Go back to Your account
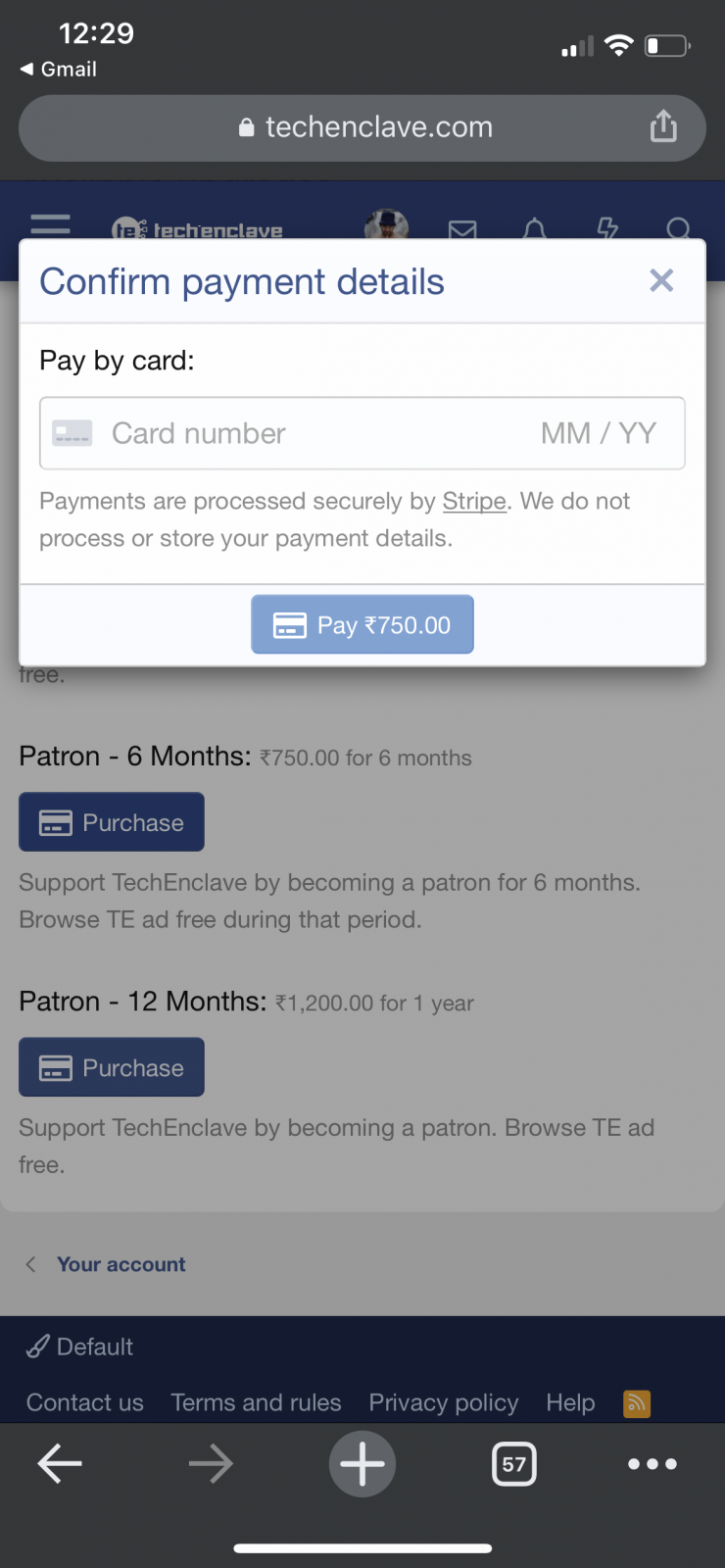This screenshot has height=1568, width=725. pyautogui.click(x=121, y=1264)
